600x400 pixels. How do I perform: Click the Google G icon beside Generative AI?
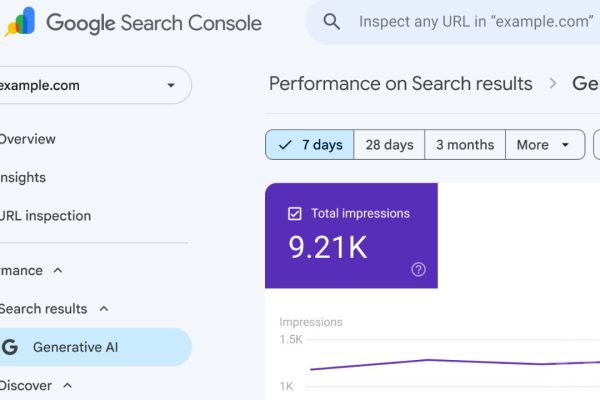click(10, 347)
